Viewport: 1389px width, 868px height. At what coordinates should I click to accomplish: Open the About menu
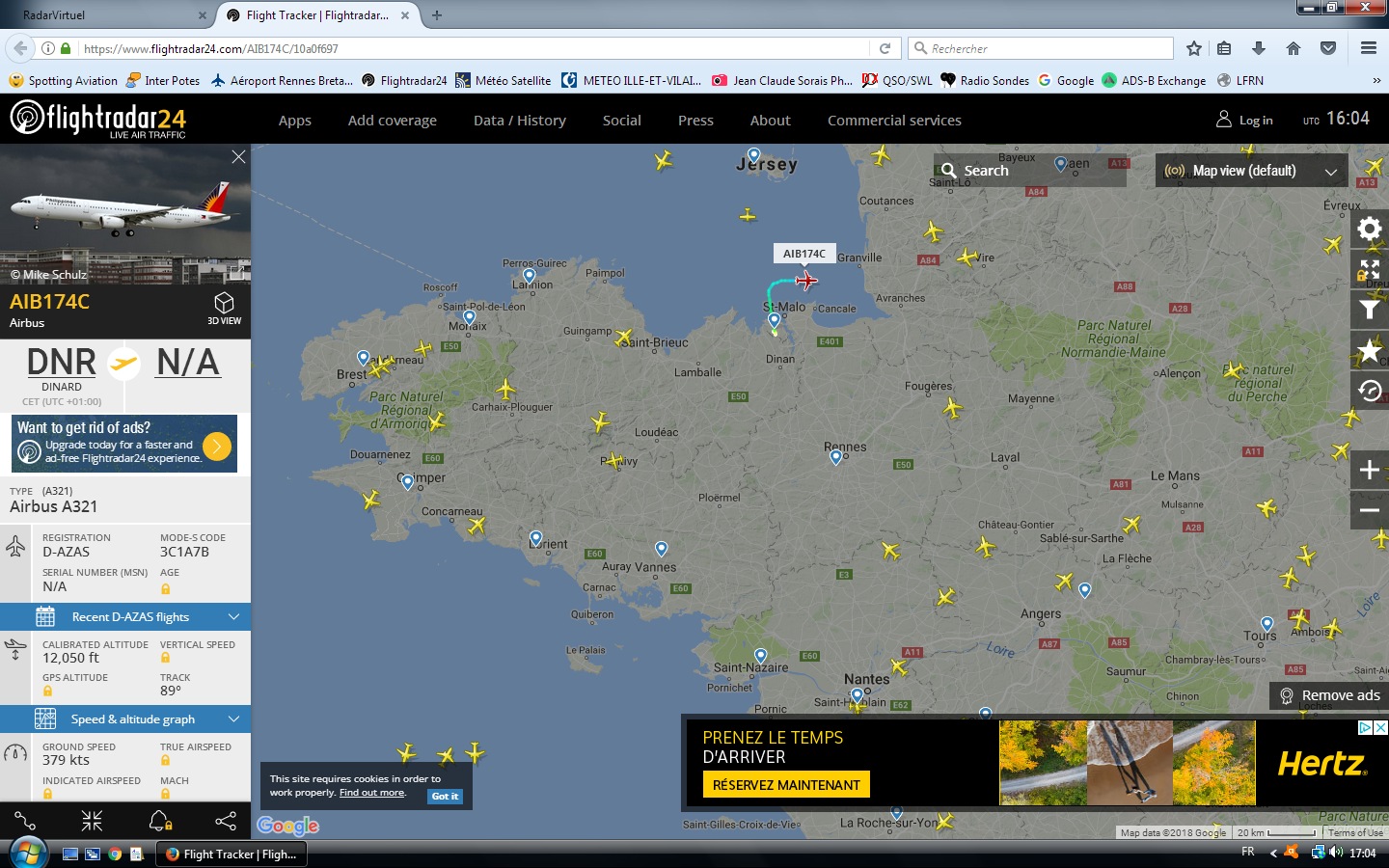pyautogui.click(x=770, y=121)
